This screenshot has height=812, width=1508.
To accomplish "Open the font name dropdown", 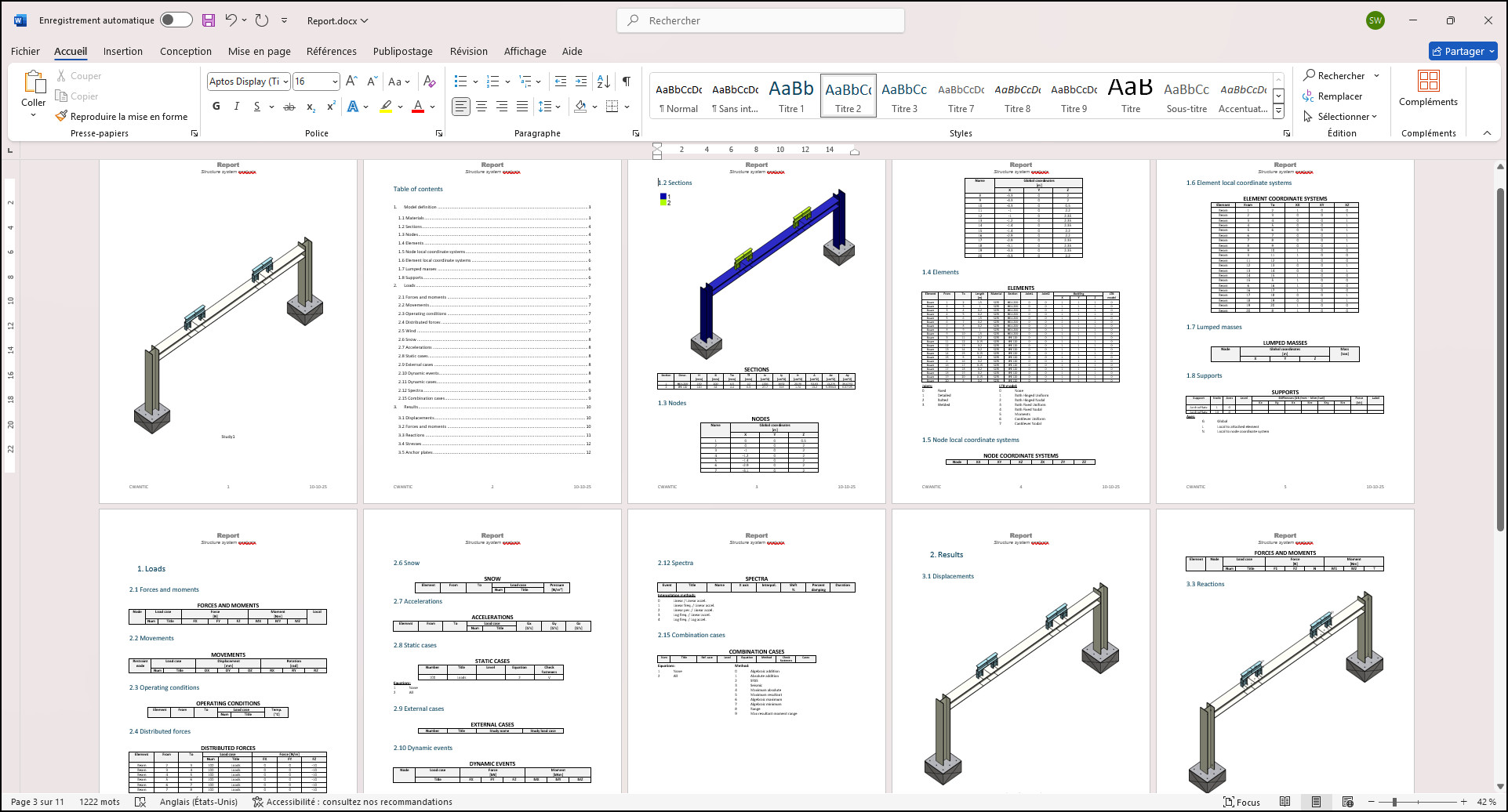I will 286,82.
